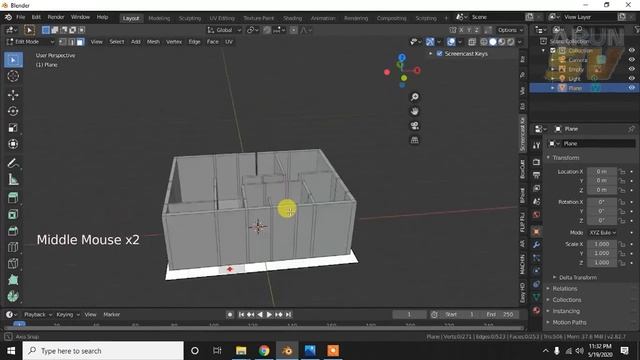The width and height of the screenshot is (640, 360).
Task: Expand the Collections panel
Action: click(x=567, y=300)
